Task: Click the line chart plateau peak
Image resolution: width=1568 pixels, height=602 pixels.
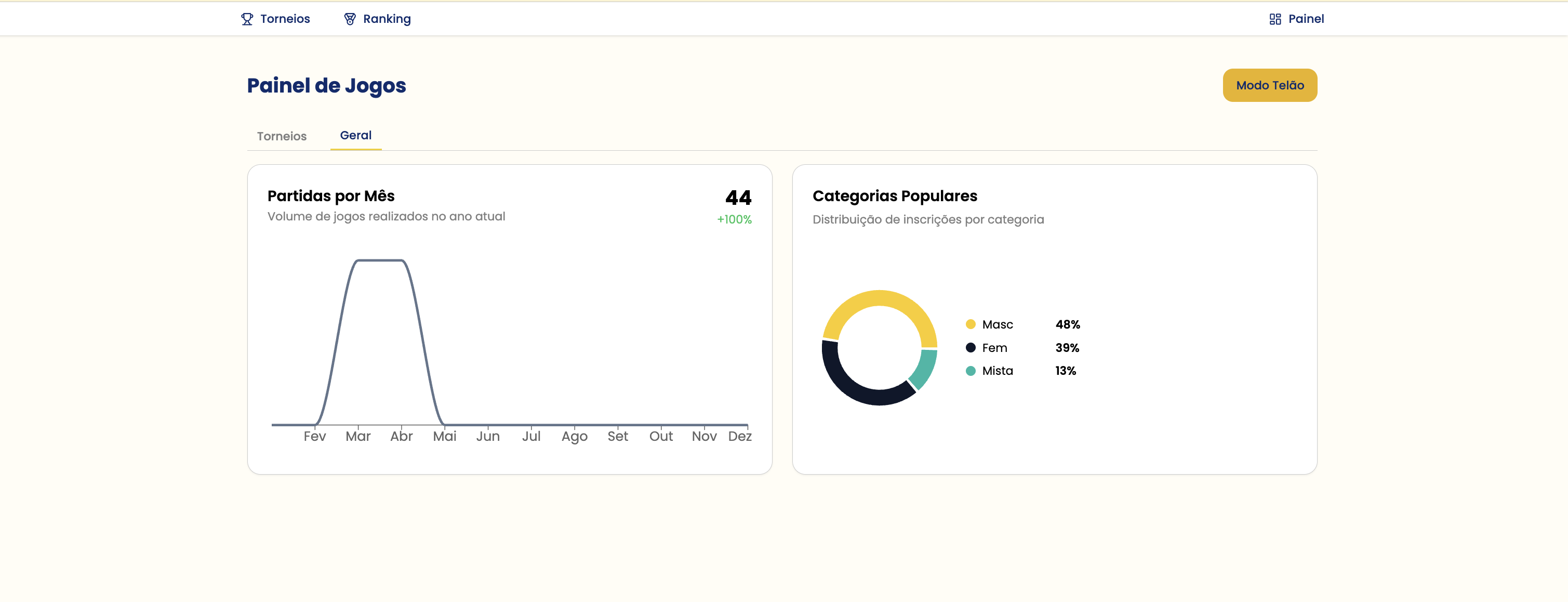Action: pyautogui.click(x=380, y=261)
